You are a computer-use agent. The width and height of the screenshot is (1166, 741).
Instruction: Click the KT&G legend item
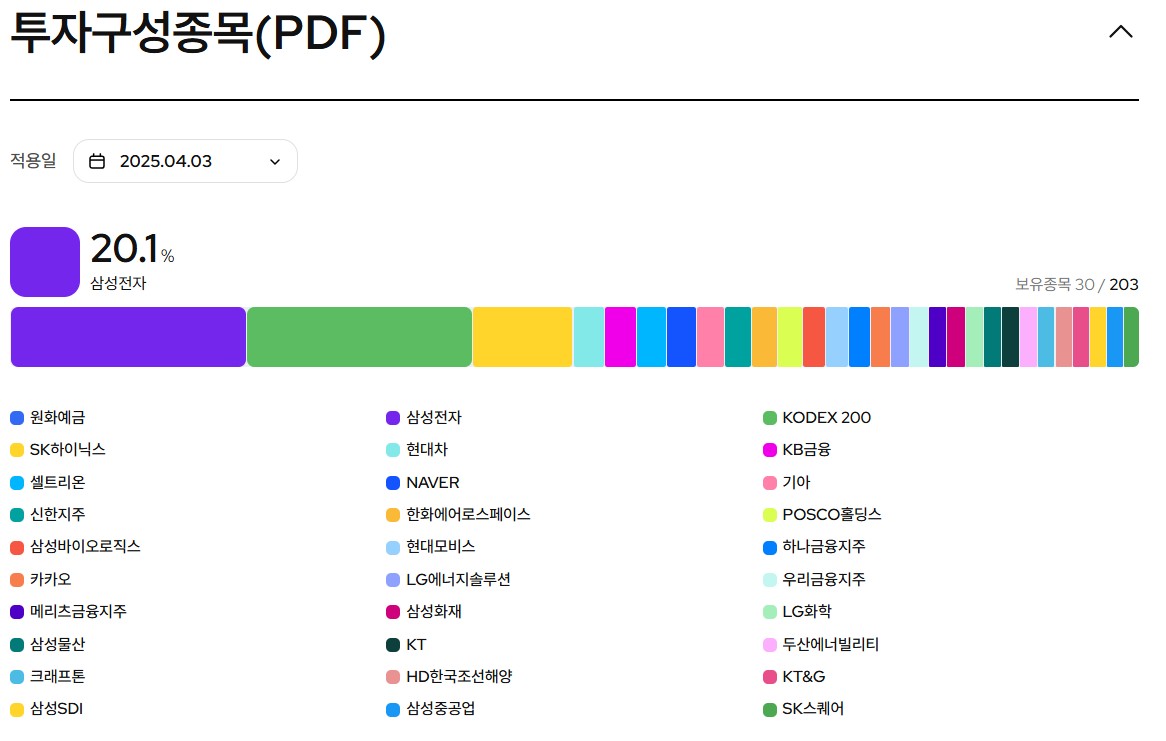pos(795,676)
